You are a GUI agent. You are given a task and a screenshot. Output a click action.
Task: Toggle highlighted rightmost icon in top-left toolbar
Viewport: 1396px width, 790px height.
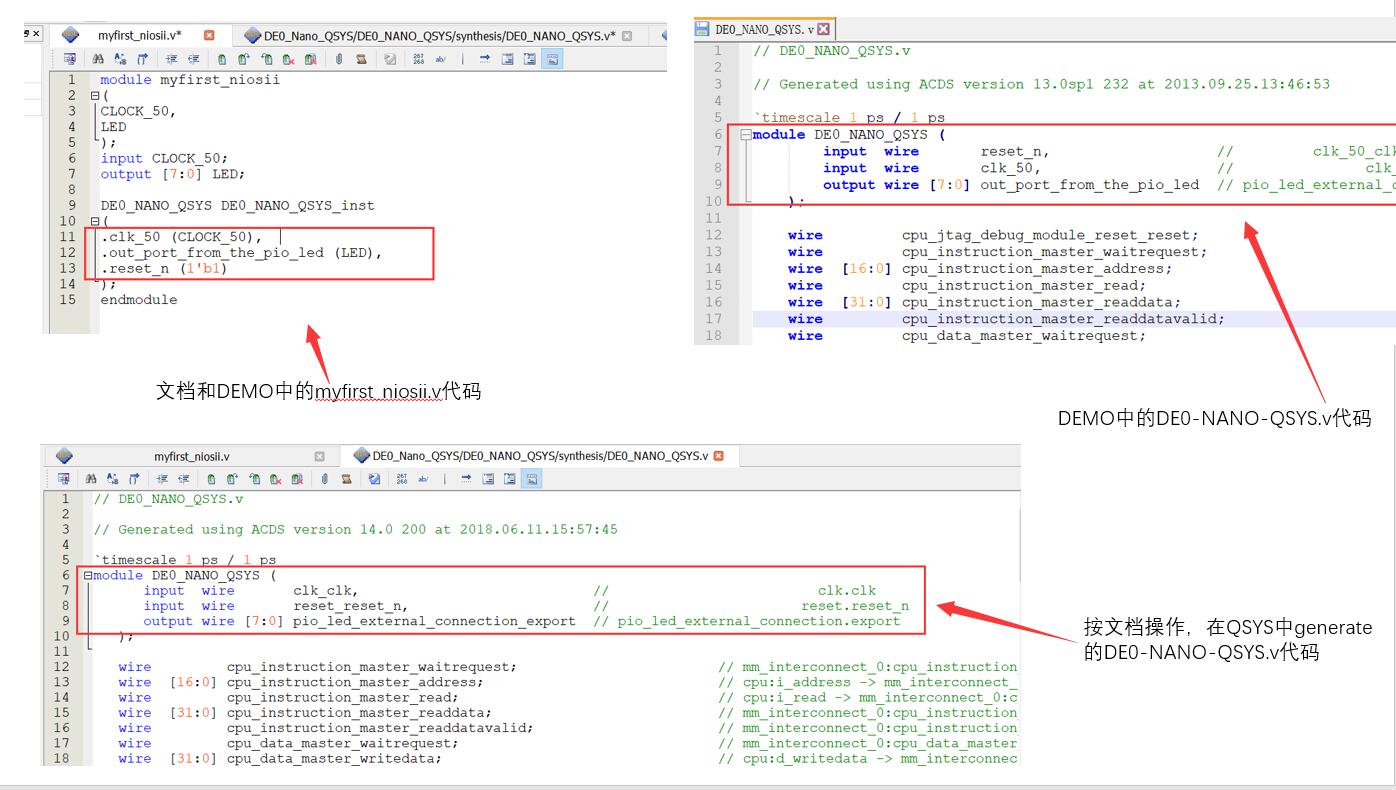click(551, 59)
